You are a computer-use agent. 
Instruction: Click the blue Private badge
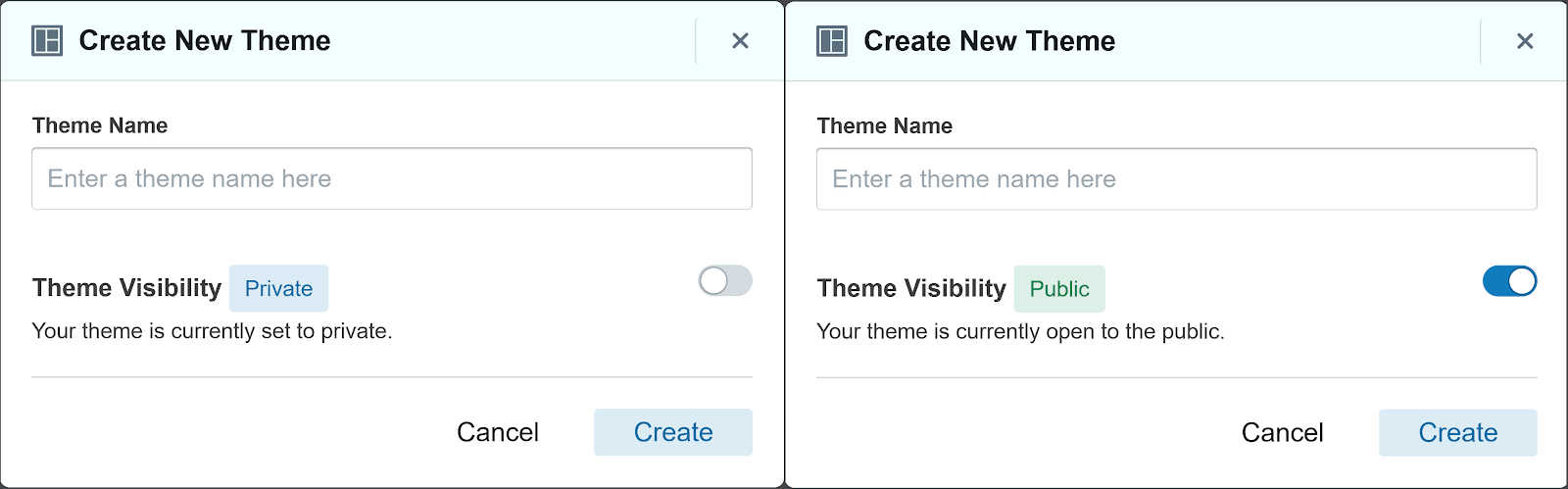[278, 288]
